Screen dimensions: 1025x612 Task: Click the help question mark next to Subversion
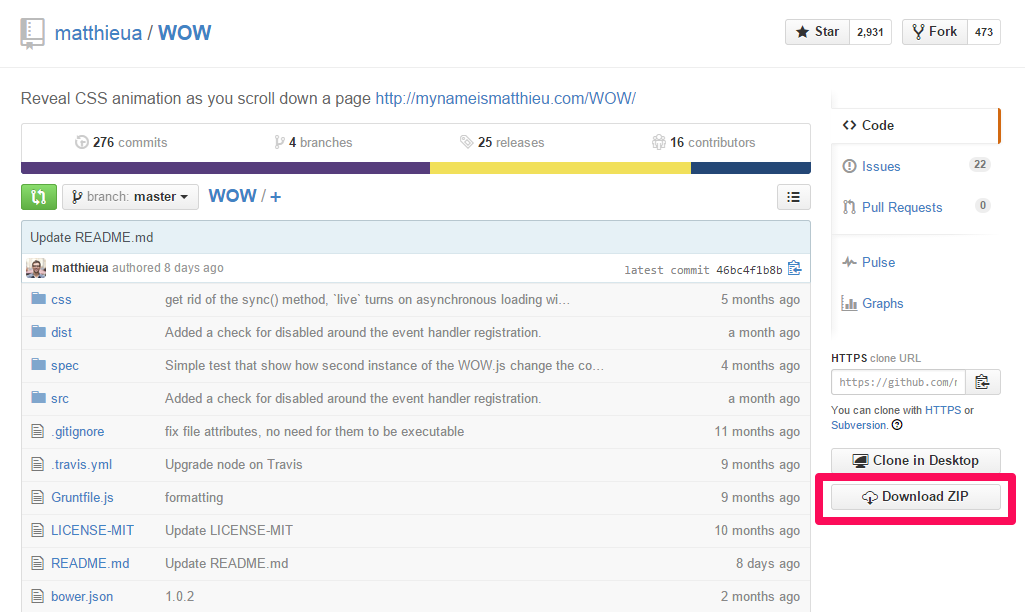point(897,425)
